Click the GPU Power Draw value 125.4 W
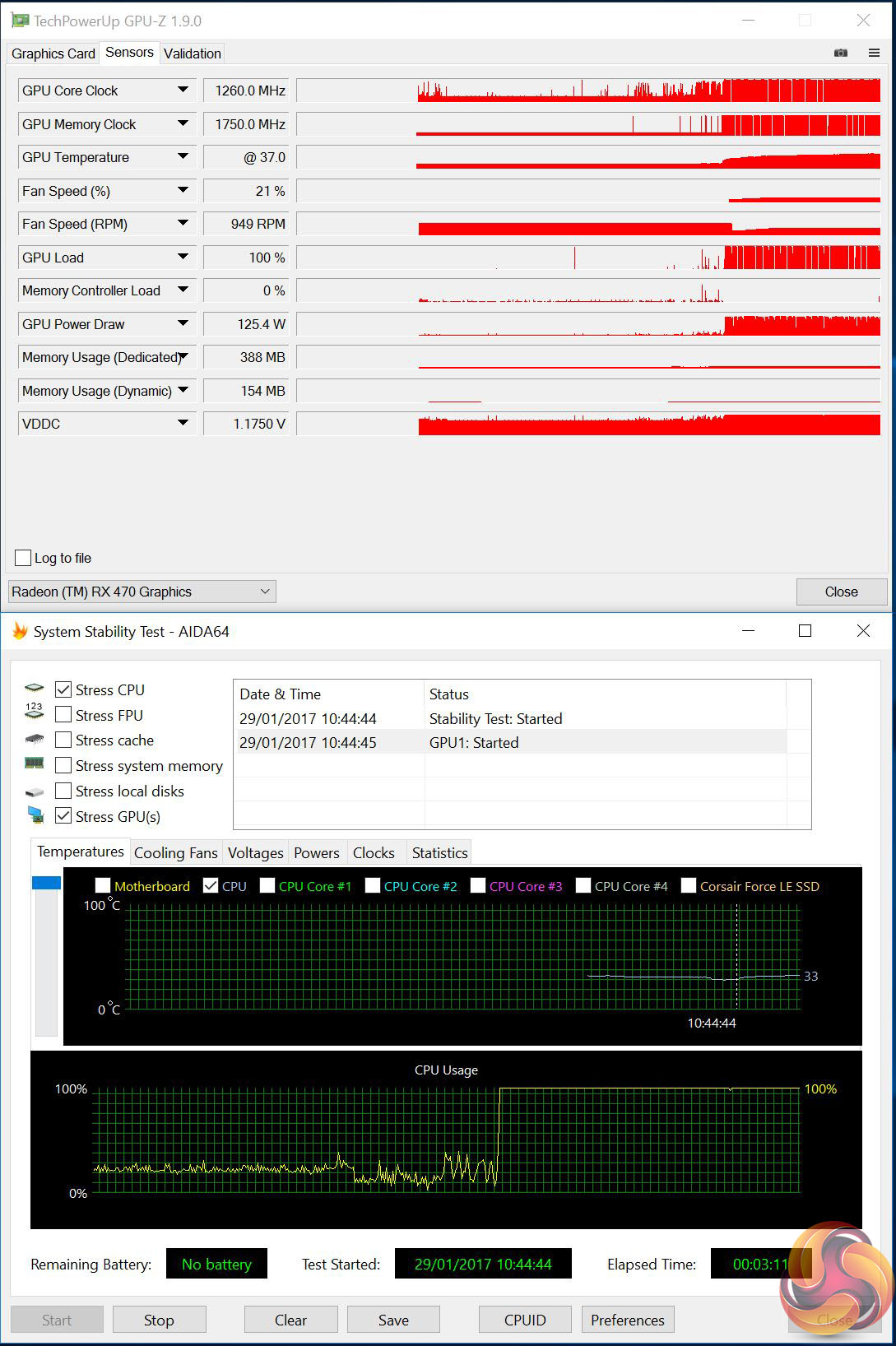The height and width of the screenshot is (1346, 896). point(246,324)
